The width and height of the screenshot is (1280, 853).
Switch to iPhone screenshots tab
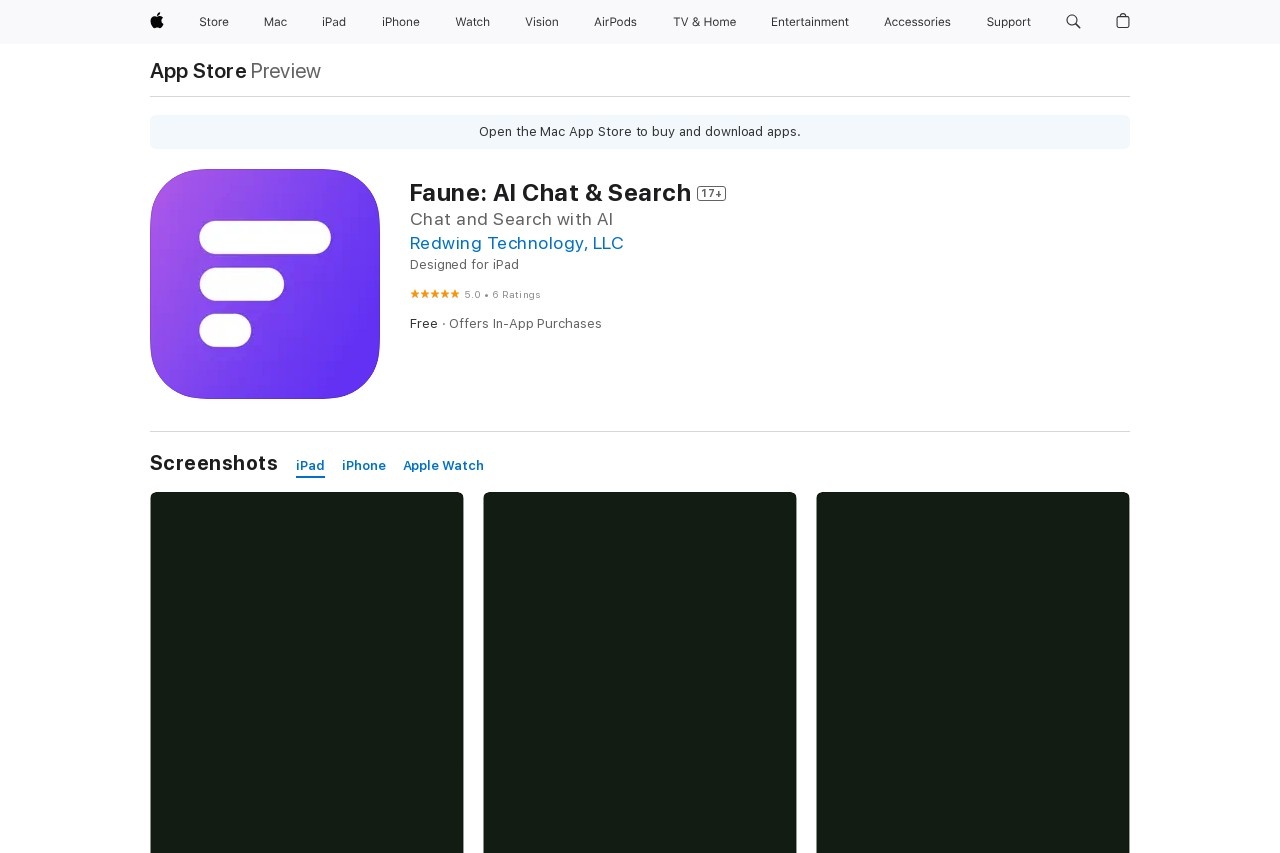click(364, 466)
